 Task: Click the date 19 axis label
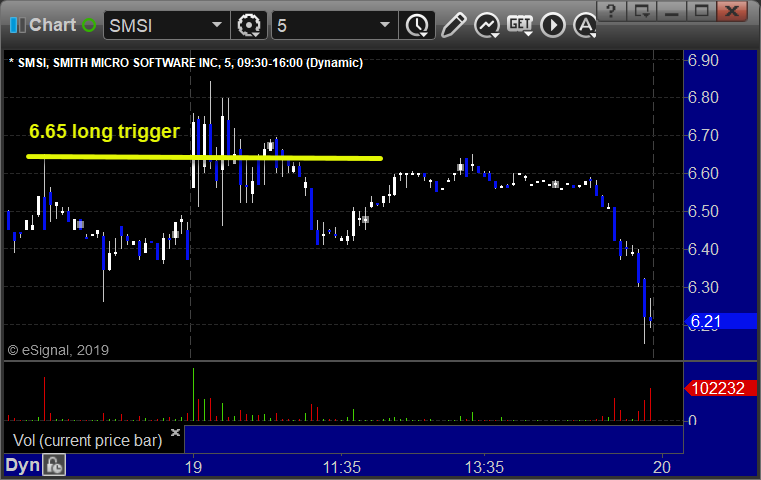coord(193,467)
